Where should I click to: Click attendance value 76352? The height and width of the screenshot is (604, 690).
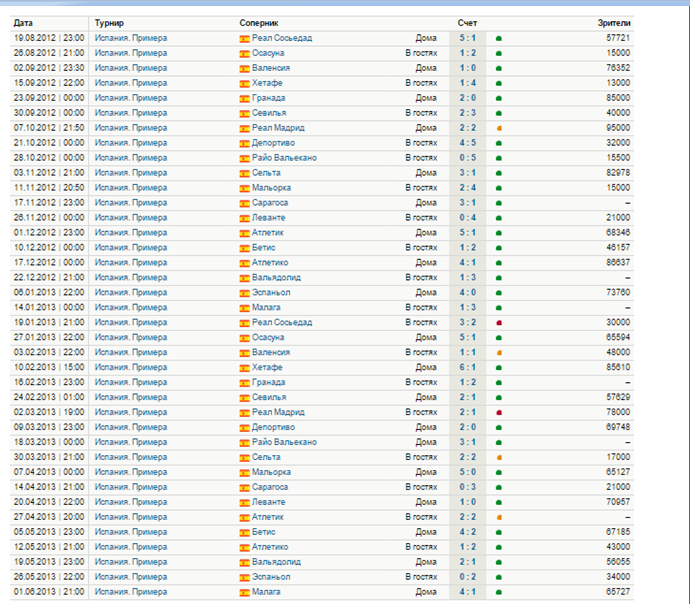pyautogui.click(x=618, y=68)
